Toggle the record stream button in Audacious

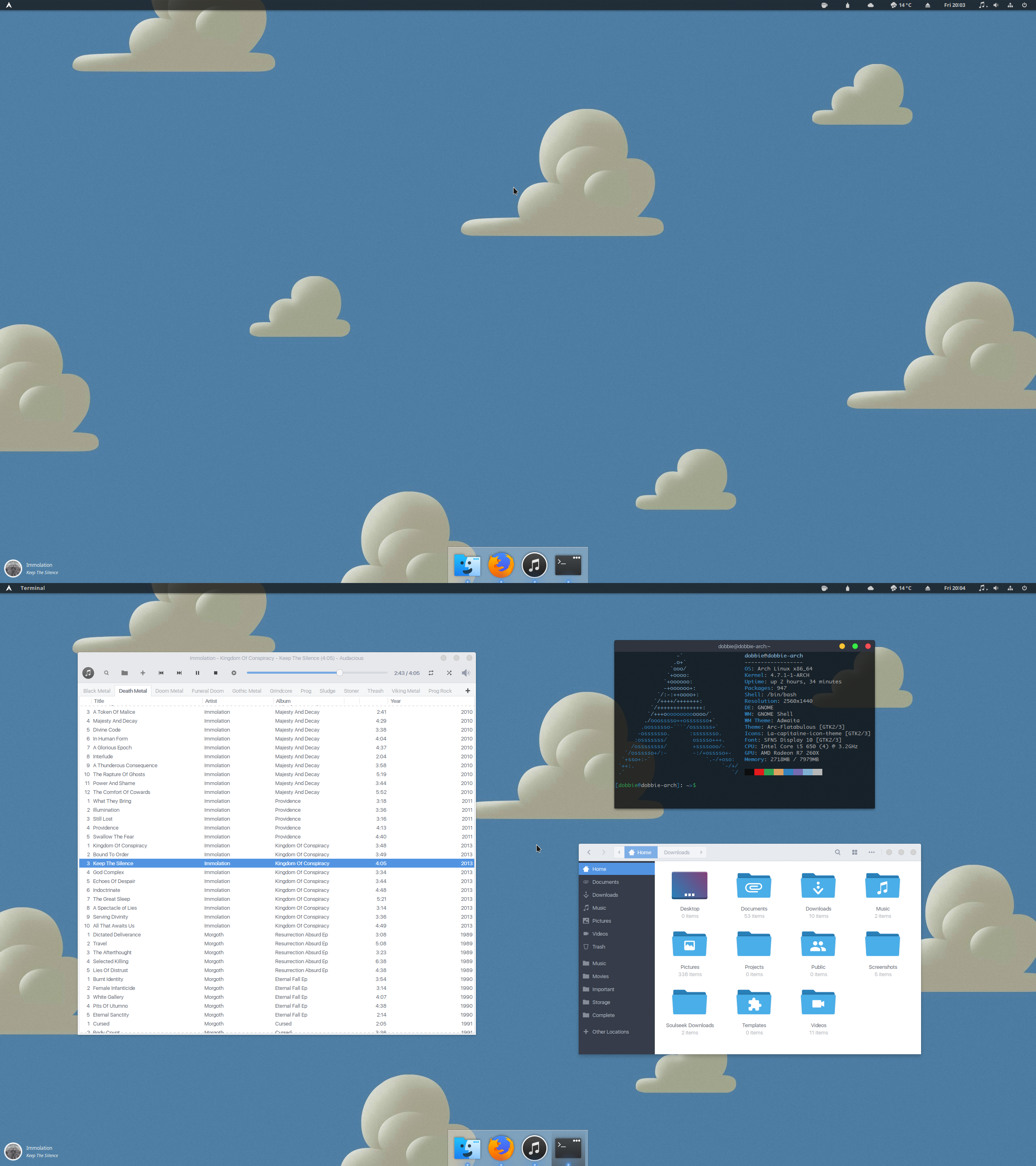point(234,673)
